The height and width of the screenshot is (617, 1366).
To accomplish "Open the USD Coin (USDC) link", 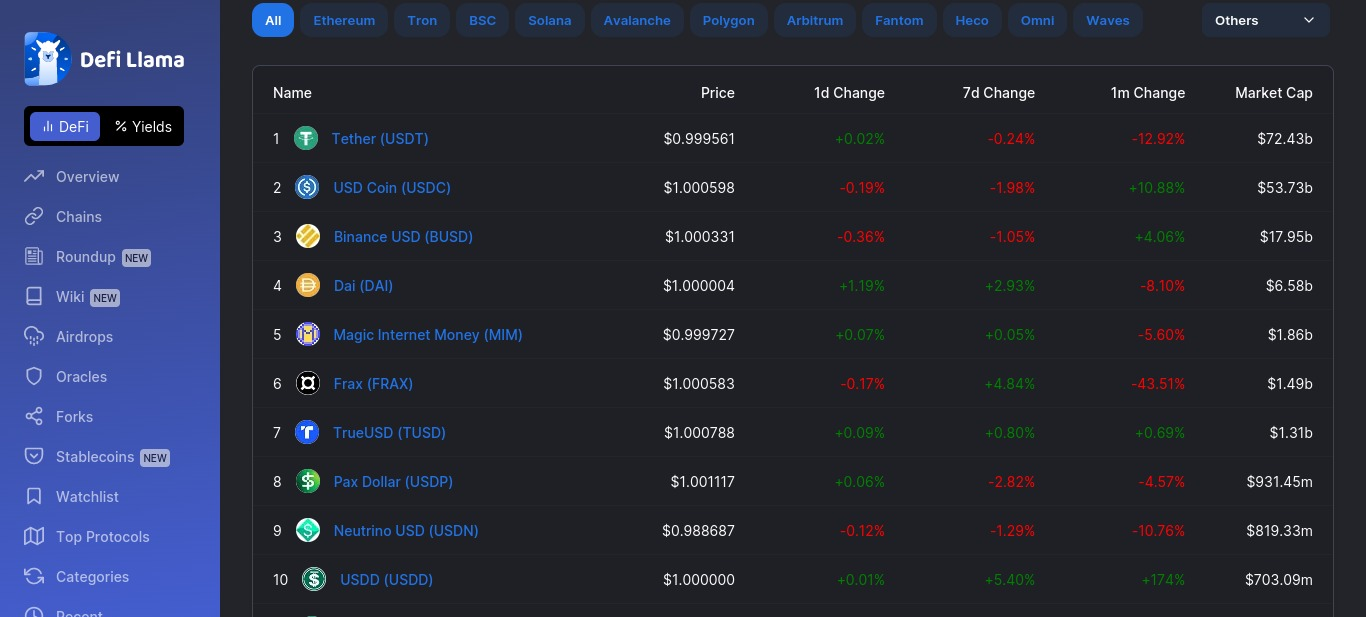I will (x=392, y=187).
